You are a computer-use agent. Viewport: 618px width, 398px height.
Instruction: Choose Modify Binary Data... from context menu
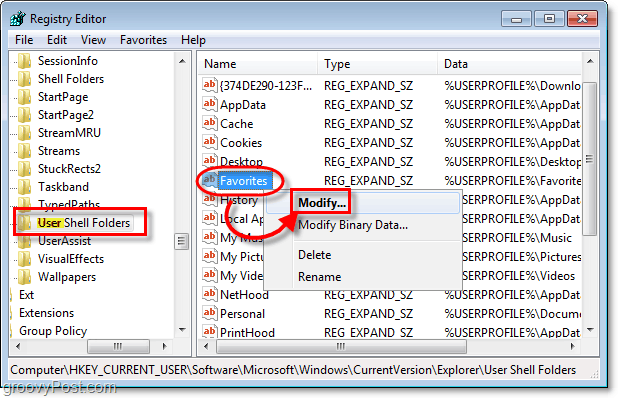click(363, 225)
